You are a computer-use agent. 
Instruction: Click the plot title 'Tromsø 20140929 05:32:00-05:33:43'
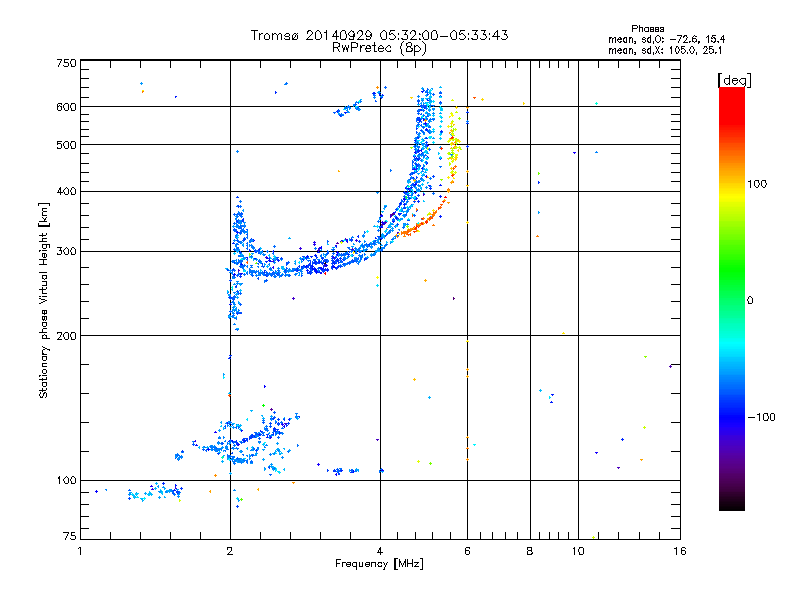(380, 35)
